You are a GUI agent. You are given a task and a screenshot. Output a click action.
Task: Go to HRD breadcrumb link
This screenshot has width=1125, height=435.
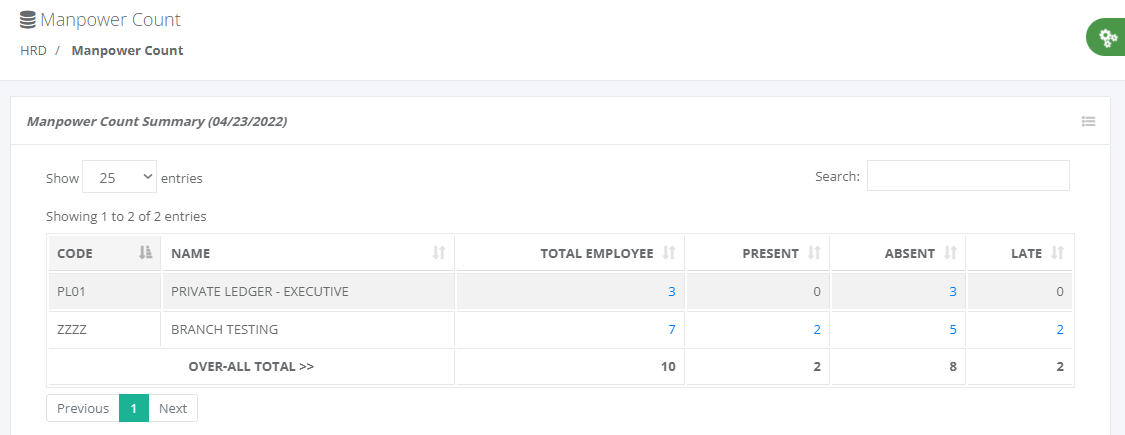coord(33,50)
